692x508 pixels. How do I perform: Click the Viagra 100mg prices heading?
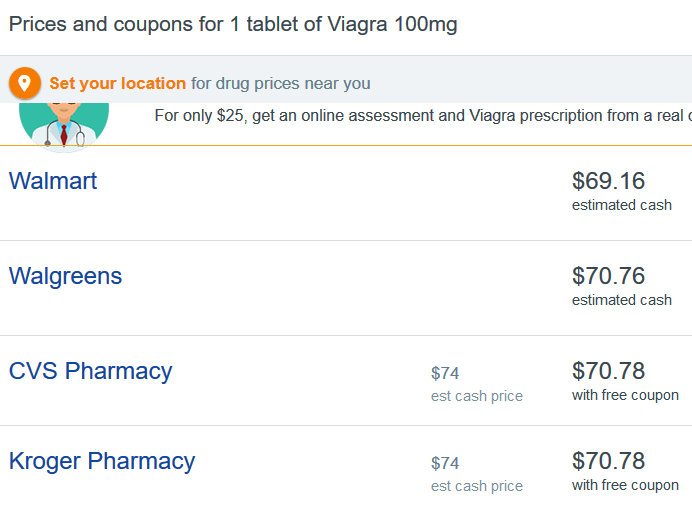[233, 24]
